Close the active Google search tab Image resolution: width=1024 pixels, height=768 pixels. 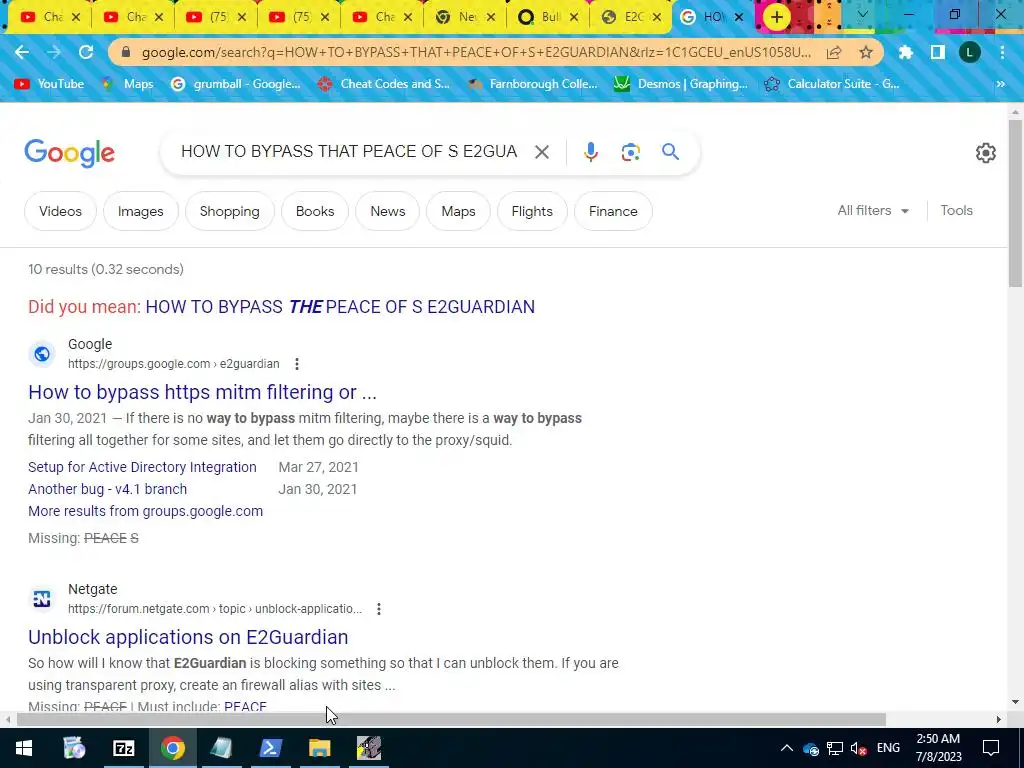739,18
